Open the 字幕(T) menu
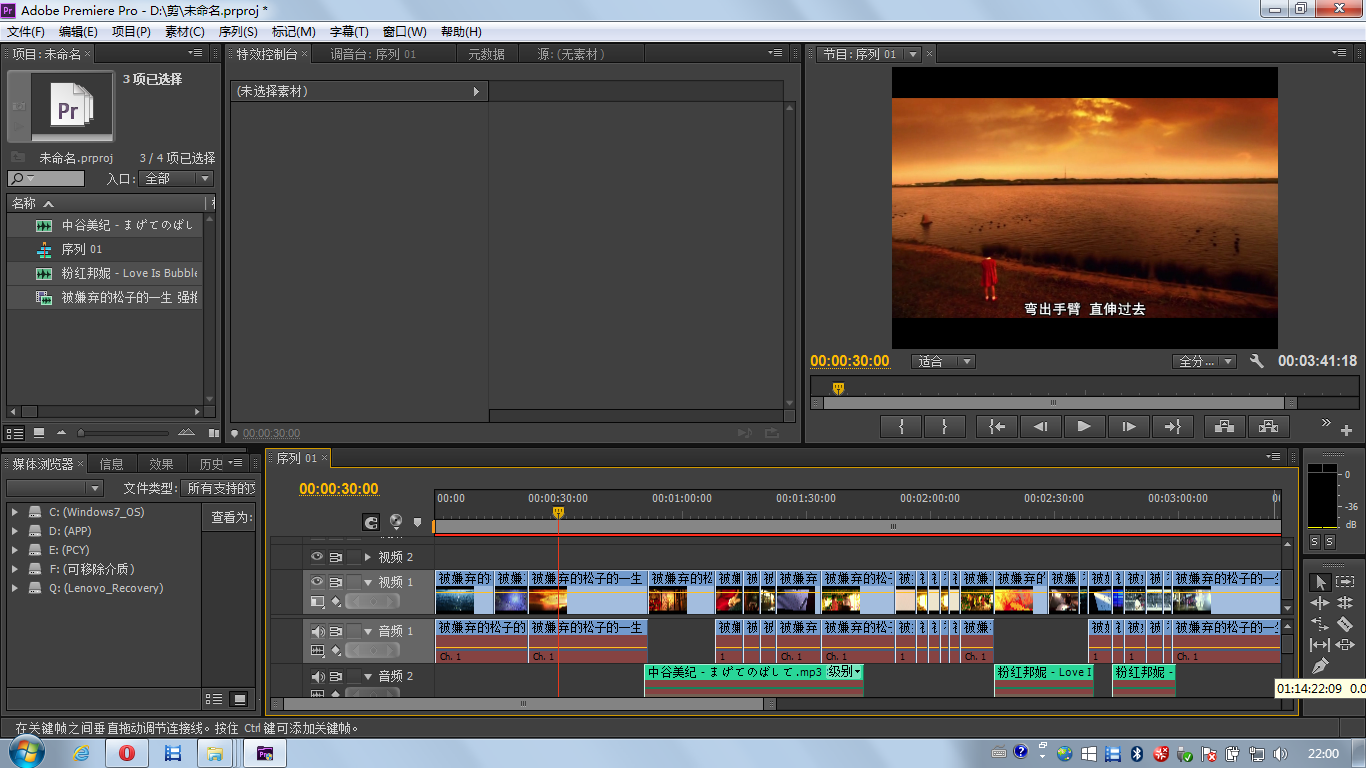1366x768 pixels. [x=349, y=32]
